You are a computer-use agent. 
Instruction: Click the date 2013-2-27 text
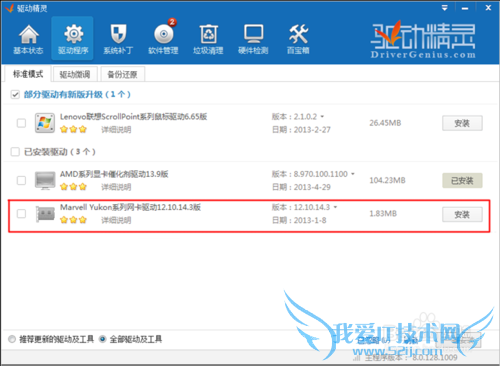point(312,130)
